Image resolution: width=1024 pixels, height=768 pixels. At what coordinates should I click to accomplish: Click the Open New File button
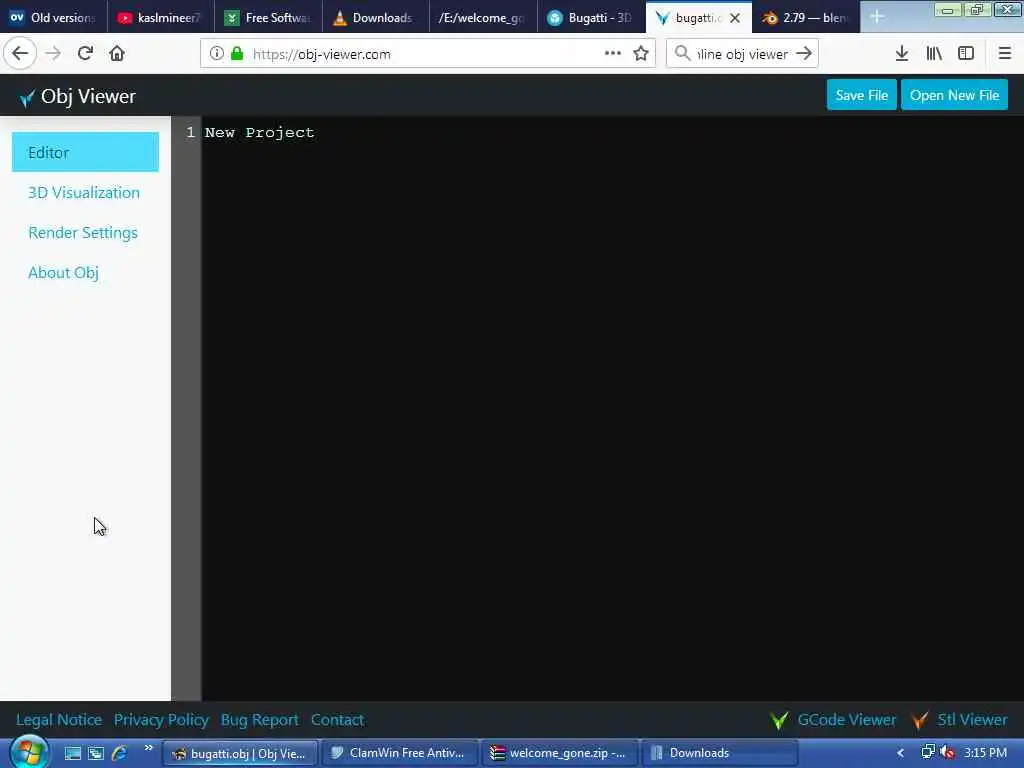pos(954,95)
